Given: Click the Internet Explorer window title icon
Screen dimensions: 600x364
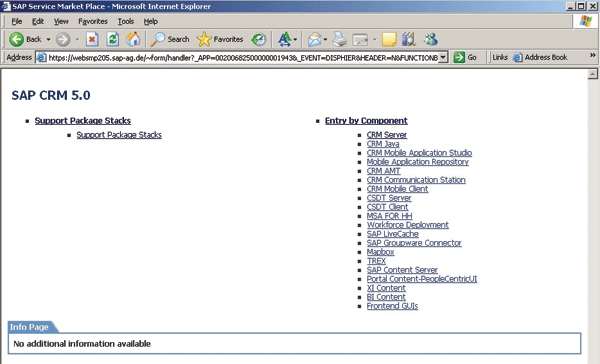Looking at the screenshot, I should pos(5,6).
